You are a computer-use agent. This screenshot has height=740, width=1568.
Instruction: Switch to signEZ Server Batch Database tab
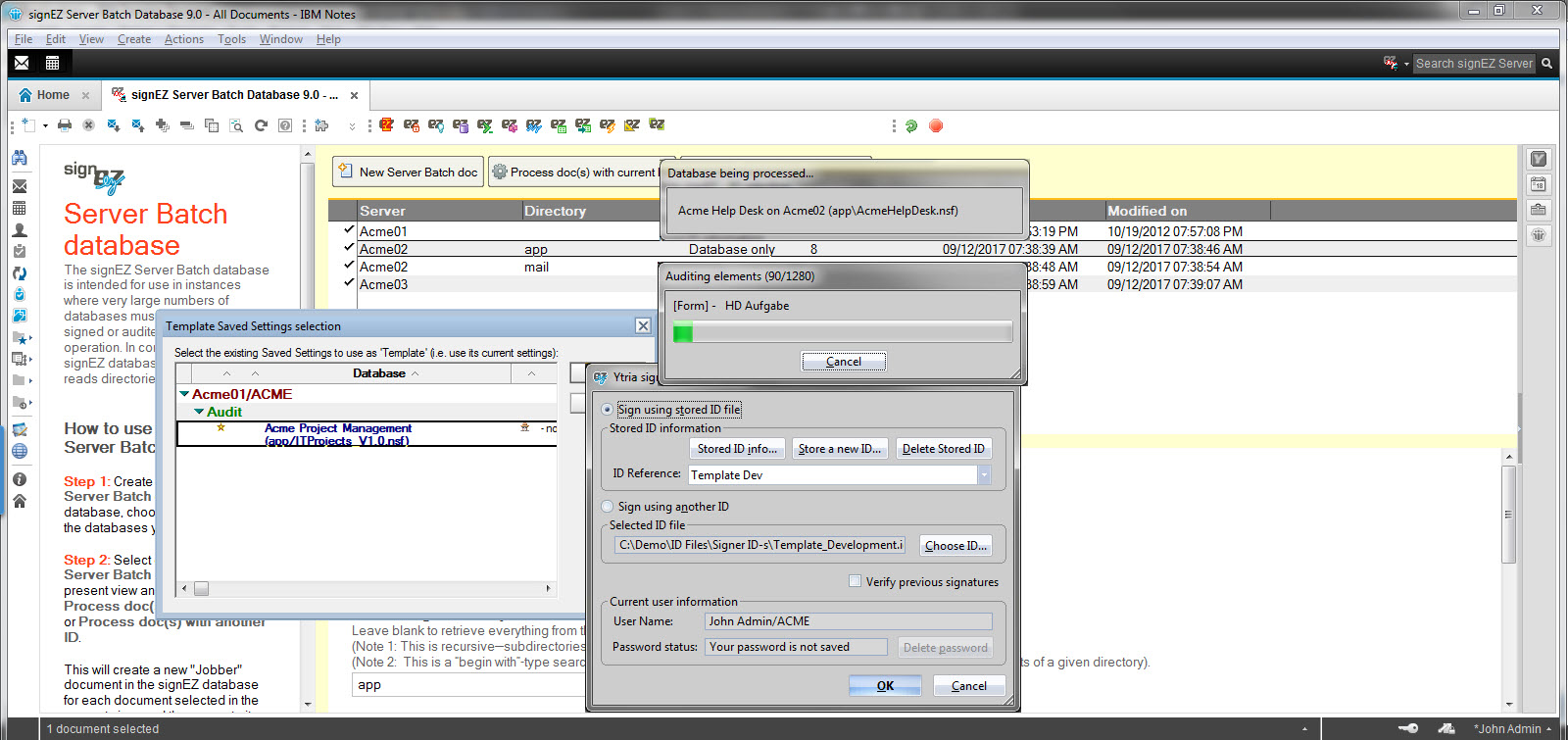(x=235, y=95)
